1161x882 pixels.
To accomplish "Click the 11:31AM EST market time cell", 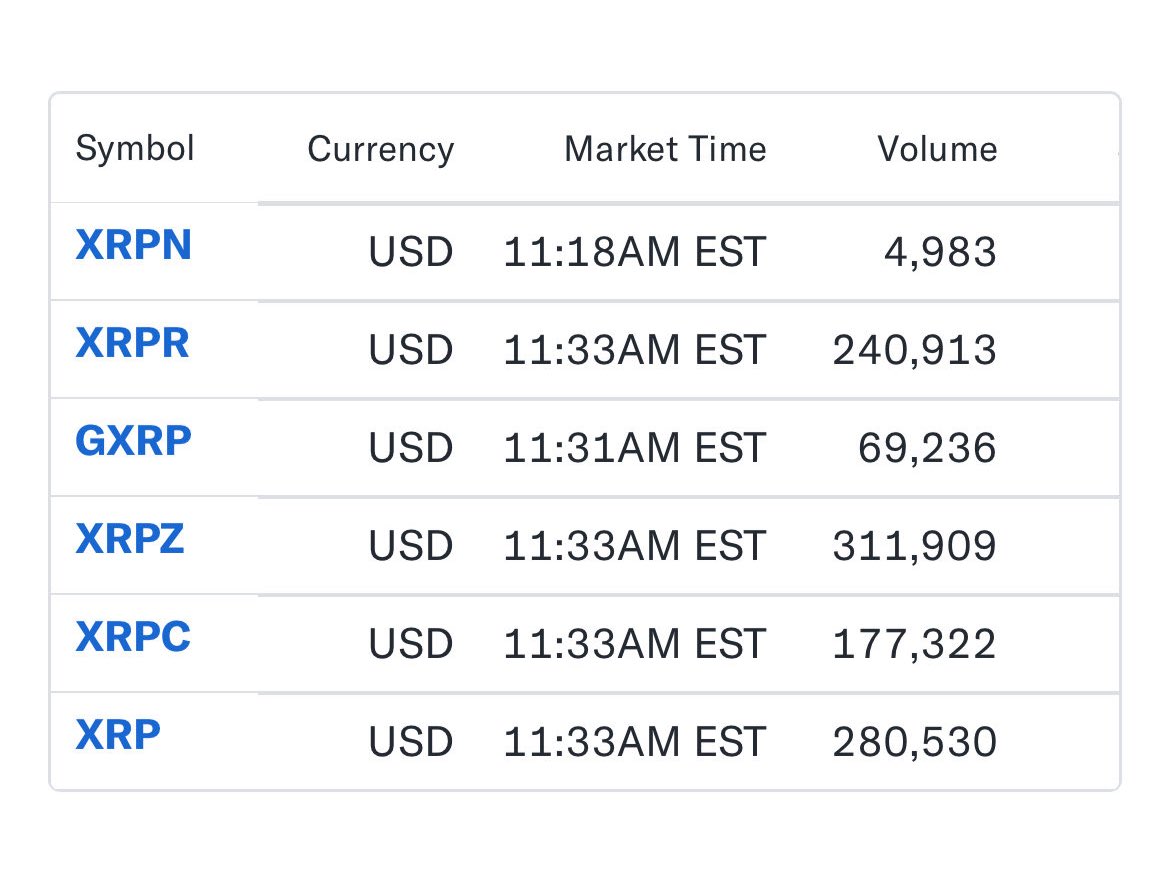I will coord(634,448).
